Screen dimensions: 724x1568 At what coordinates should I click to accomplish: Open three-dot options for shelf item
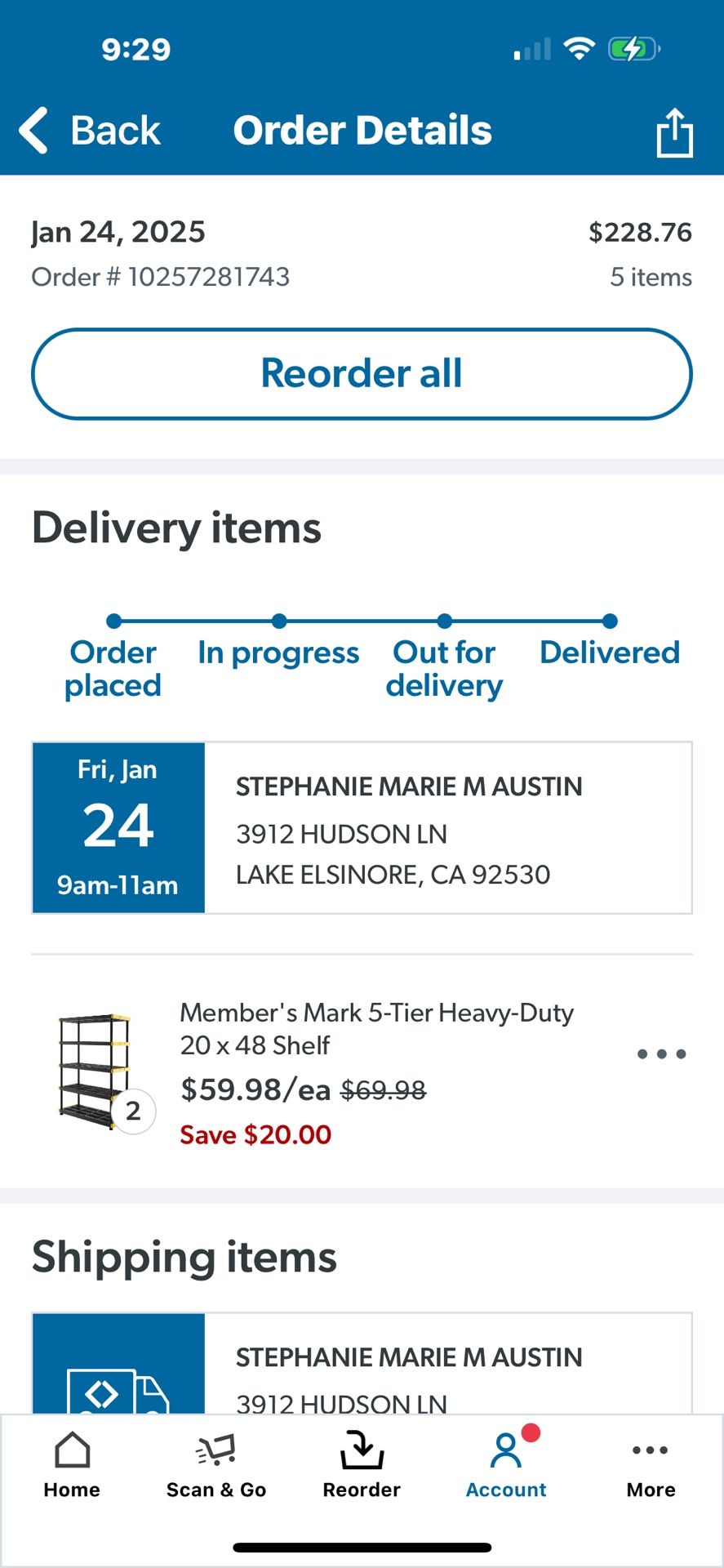click(x=661, y=1054)
